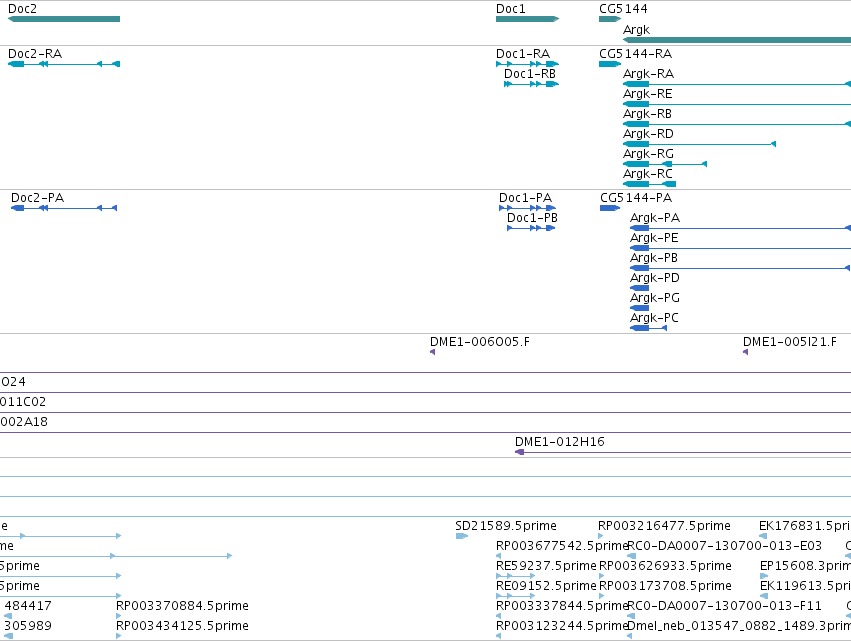Click the DME1-012H16 label
851x641 pixels.
tap(560, 442)
